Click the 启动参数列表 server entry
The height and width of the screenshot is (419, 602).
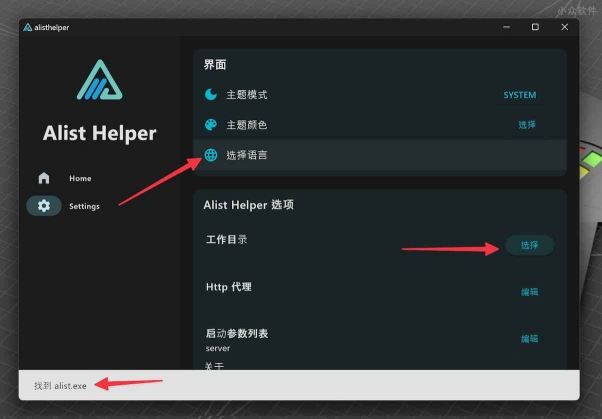click(x=218, y=348)
